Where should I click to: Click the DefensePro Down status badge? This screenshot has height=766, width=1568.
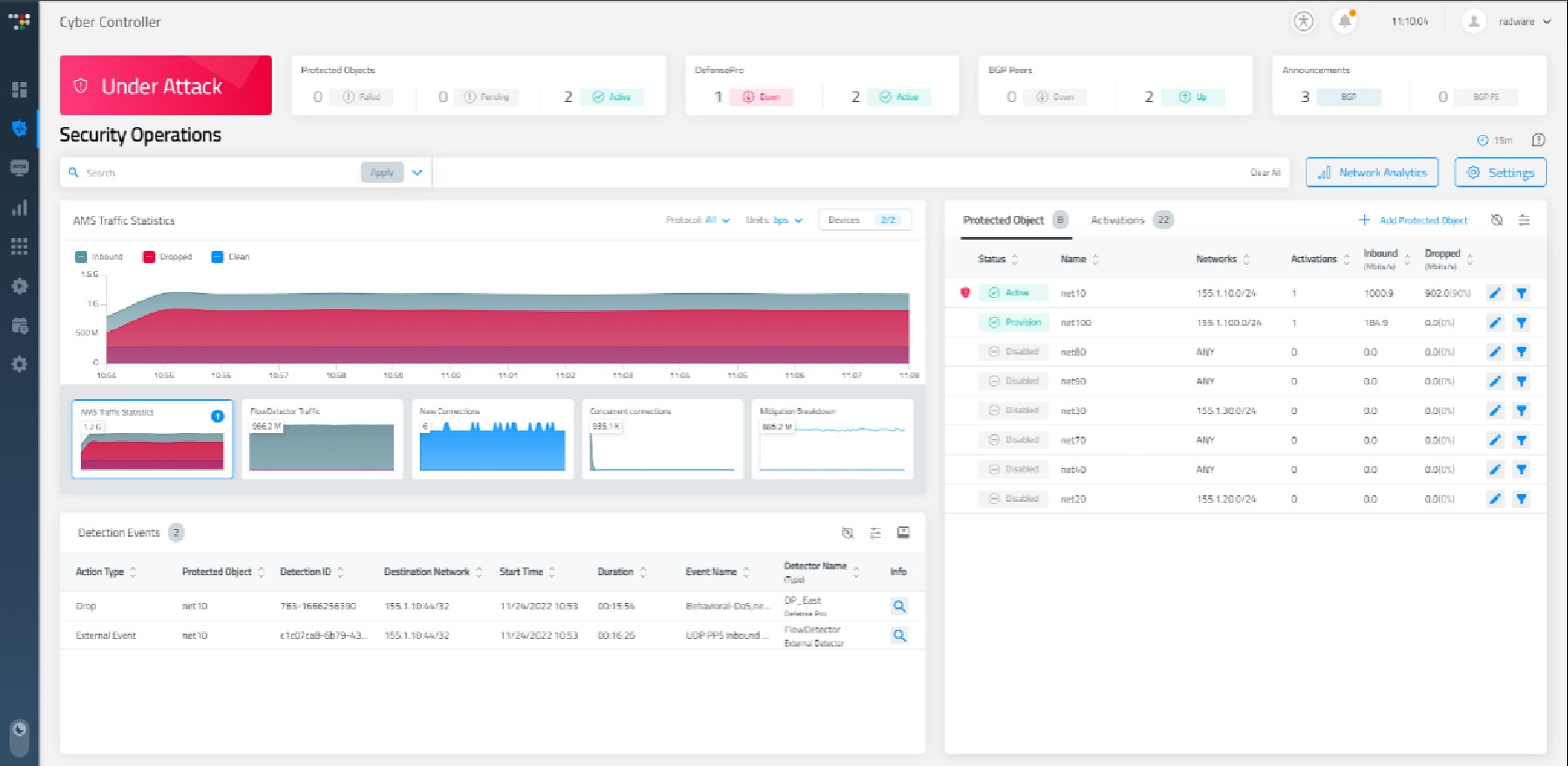coord(762,97)
